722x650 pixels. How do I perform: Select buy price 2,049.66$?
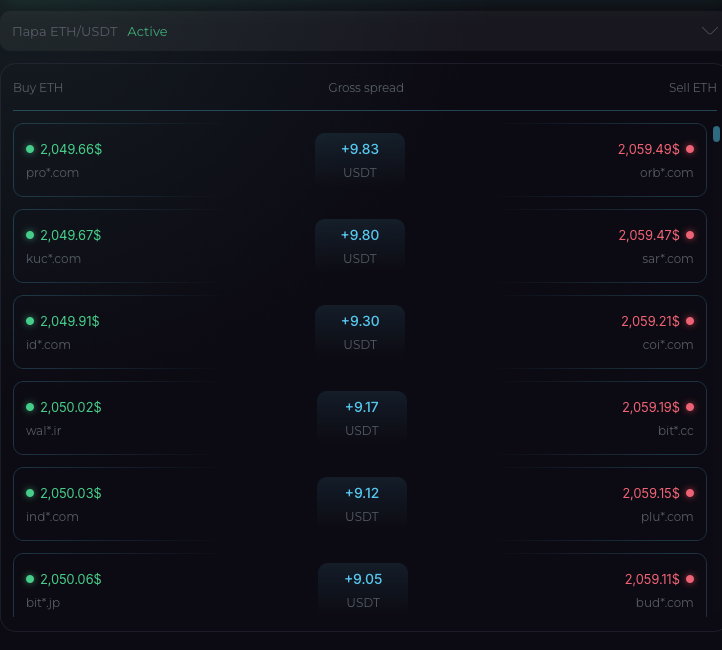tap(71, 149)
